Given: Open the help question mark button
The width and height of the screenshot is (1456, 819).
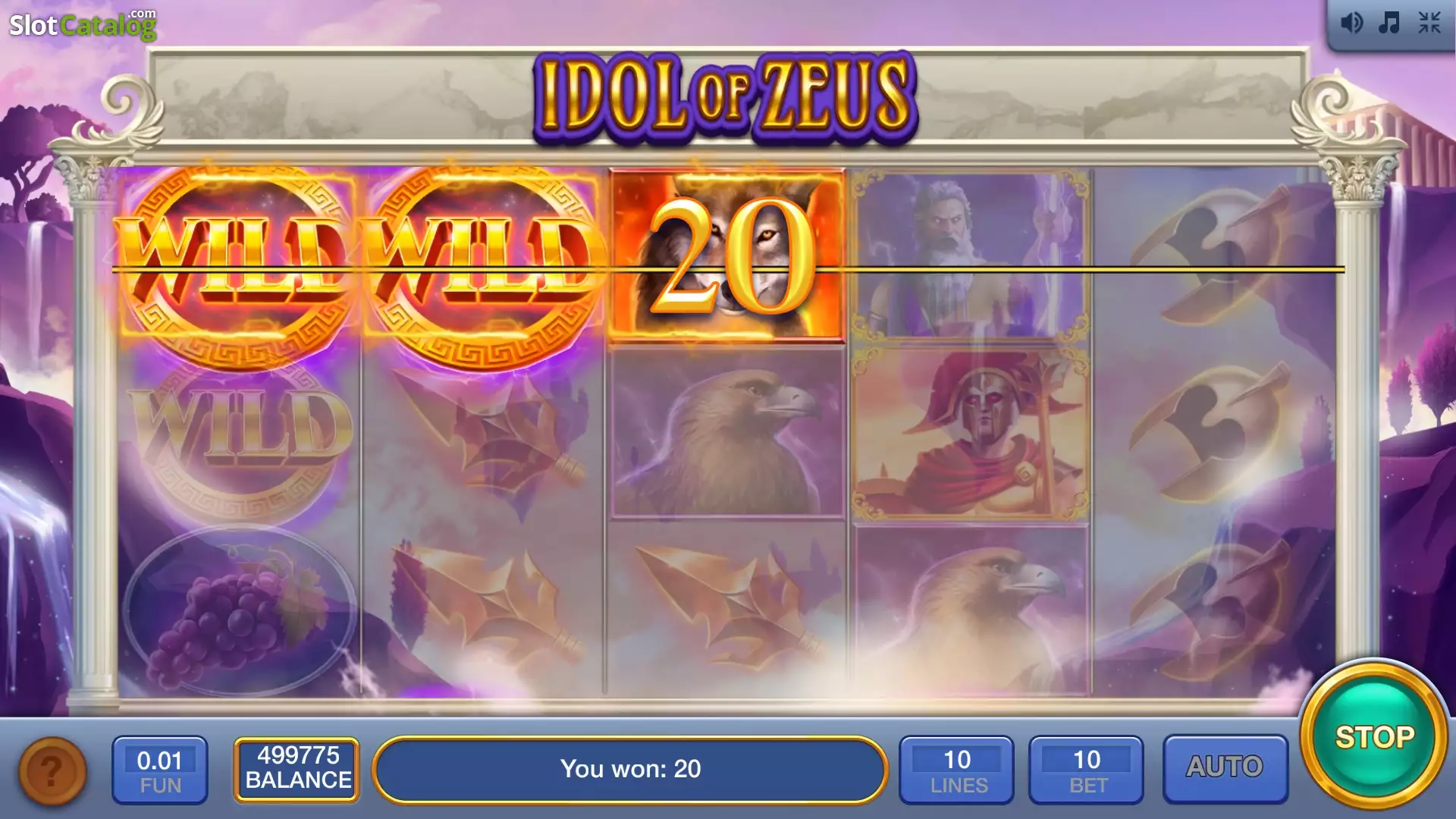Looking at the screenshot, I should click(52, 771).
